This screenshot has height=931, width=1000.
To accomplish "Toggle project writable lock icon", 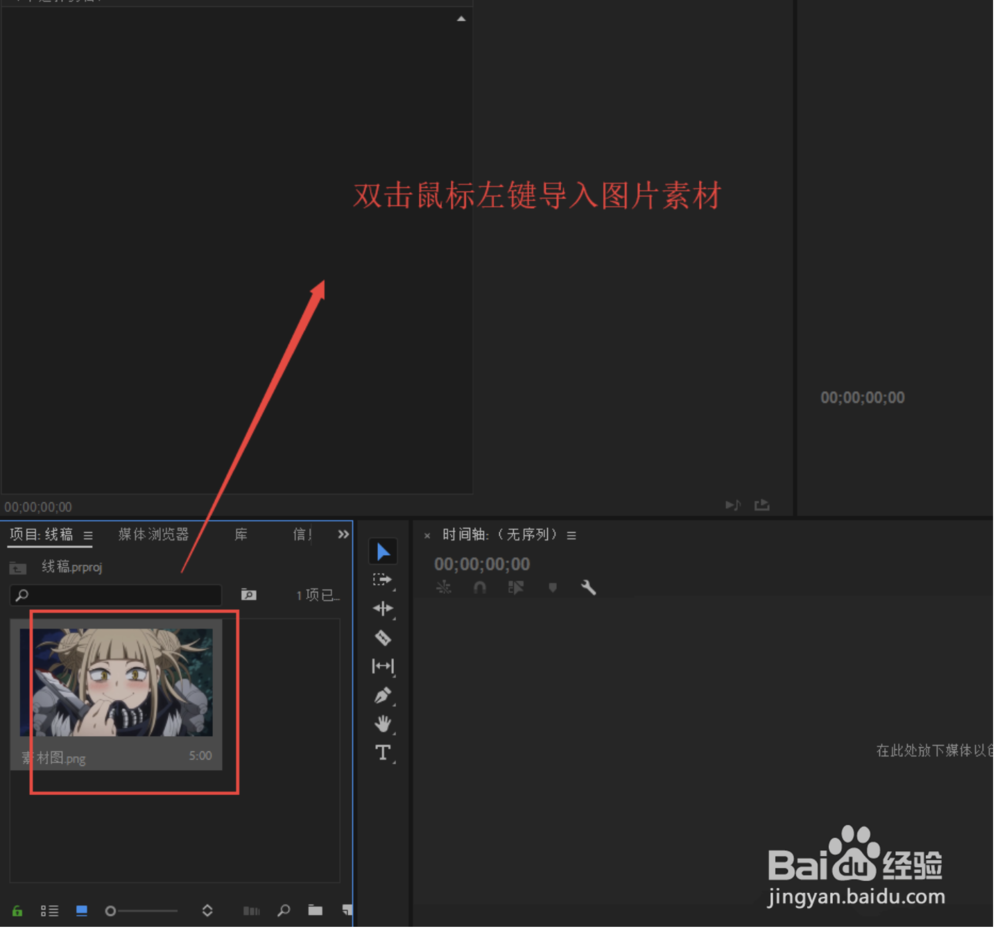I will pos(17,911).
